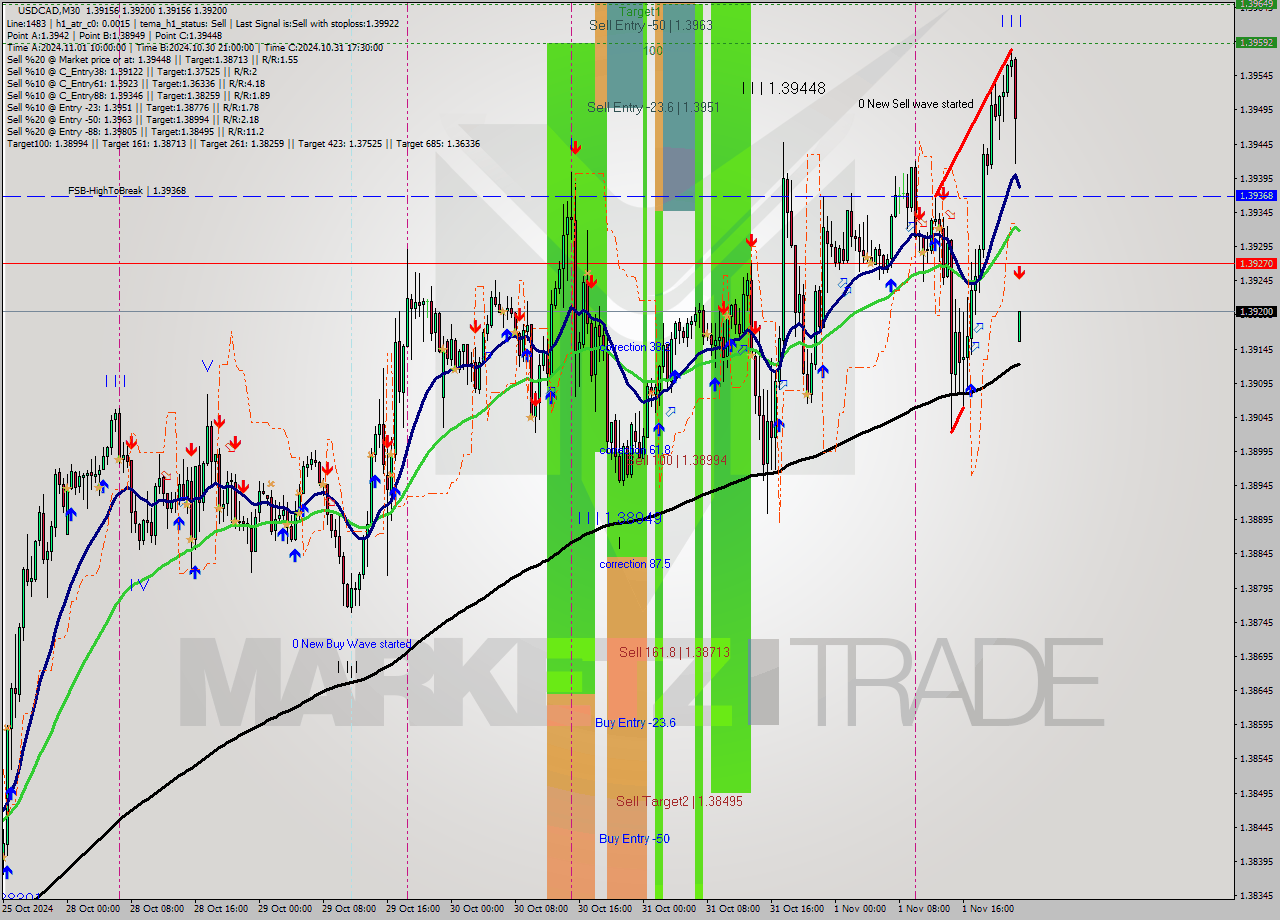Click the 1.38345 price axis value
1280x920 pixels.
(x=1256, y=895)
